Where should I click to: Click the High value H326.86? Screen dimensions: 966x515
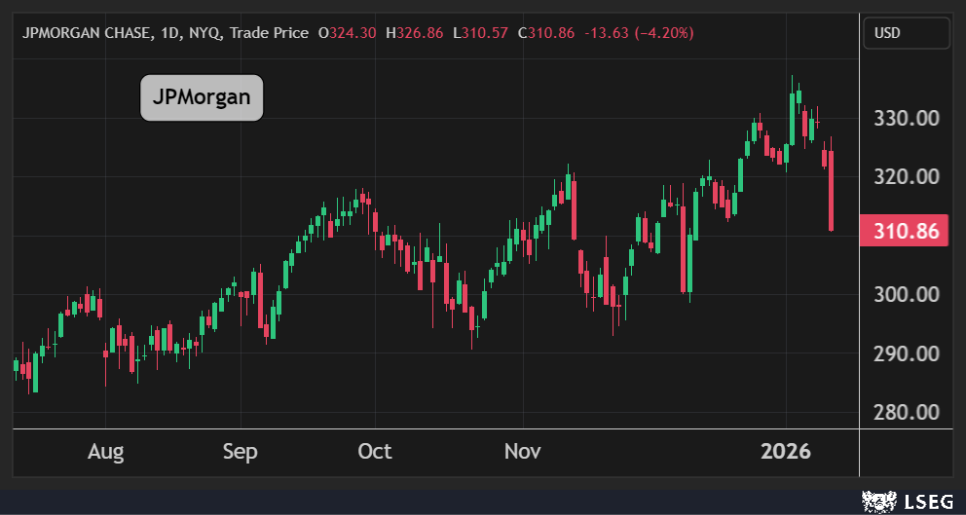click(415, 33)
